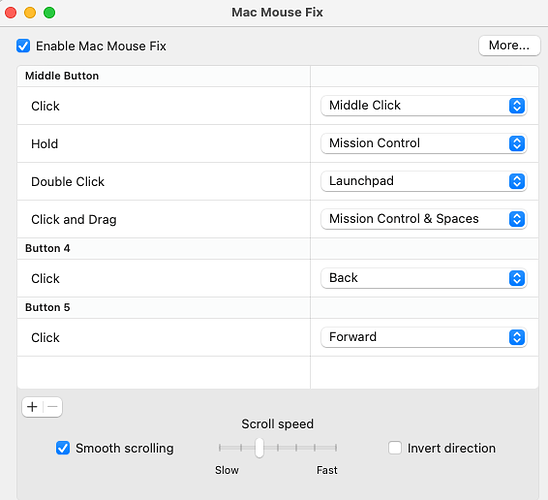Image resolution: width=548 pixels, height=500 pixels.
Task: Select the Click and Drag row label
Action: pos(74,219)
